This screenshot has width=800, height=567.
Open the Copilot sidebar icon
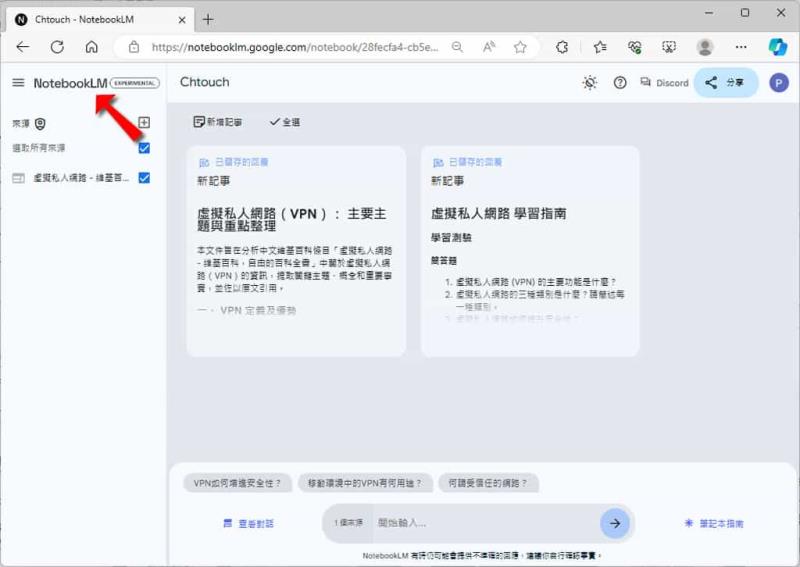tap(778, 47)
